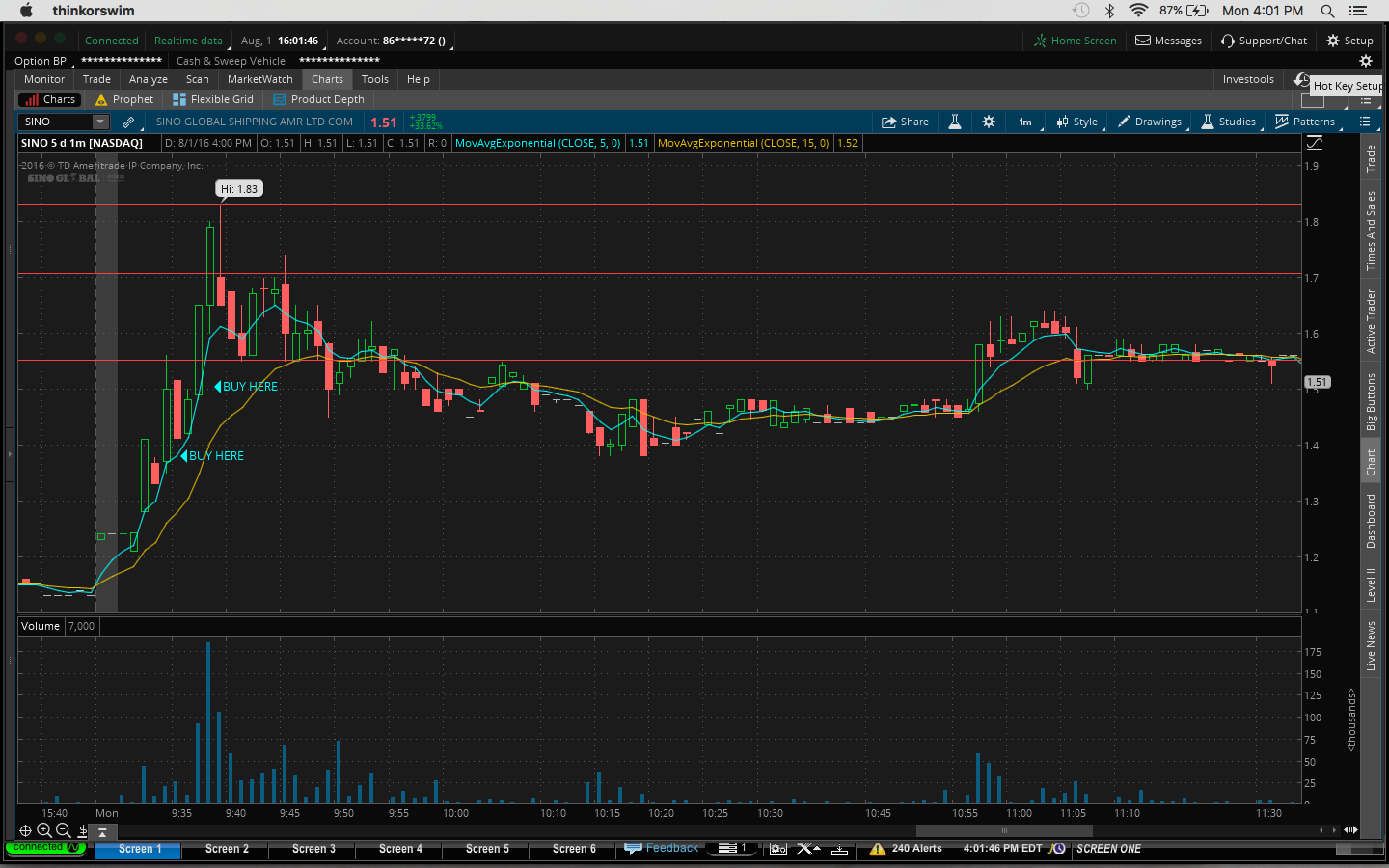
Task: Expand the Account selector dropdown
Action: (393, 41)
